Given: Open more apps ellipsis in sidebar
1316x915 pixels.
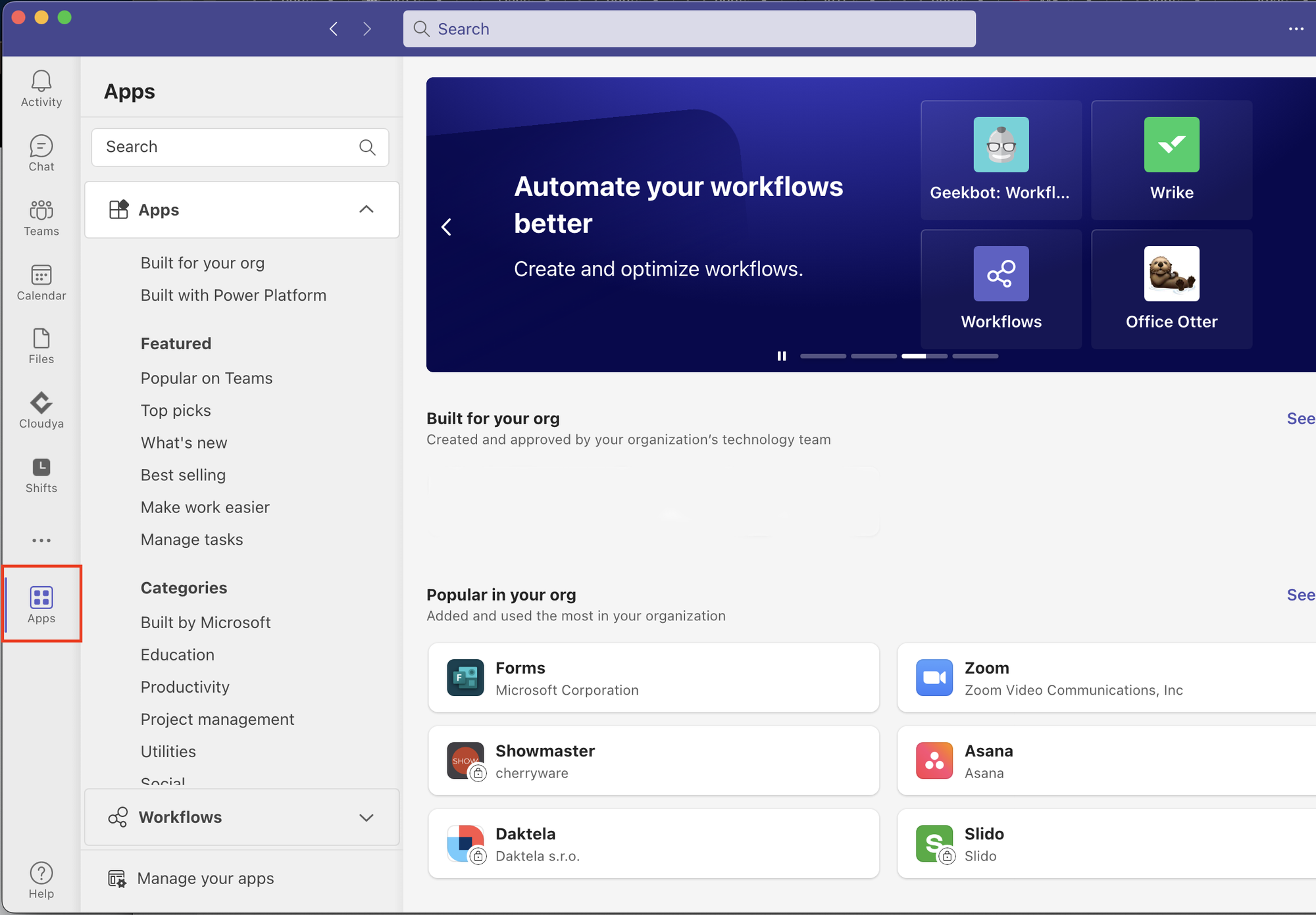Looking at the screenshot, I should [x=41, y=540].
